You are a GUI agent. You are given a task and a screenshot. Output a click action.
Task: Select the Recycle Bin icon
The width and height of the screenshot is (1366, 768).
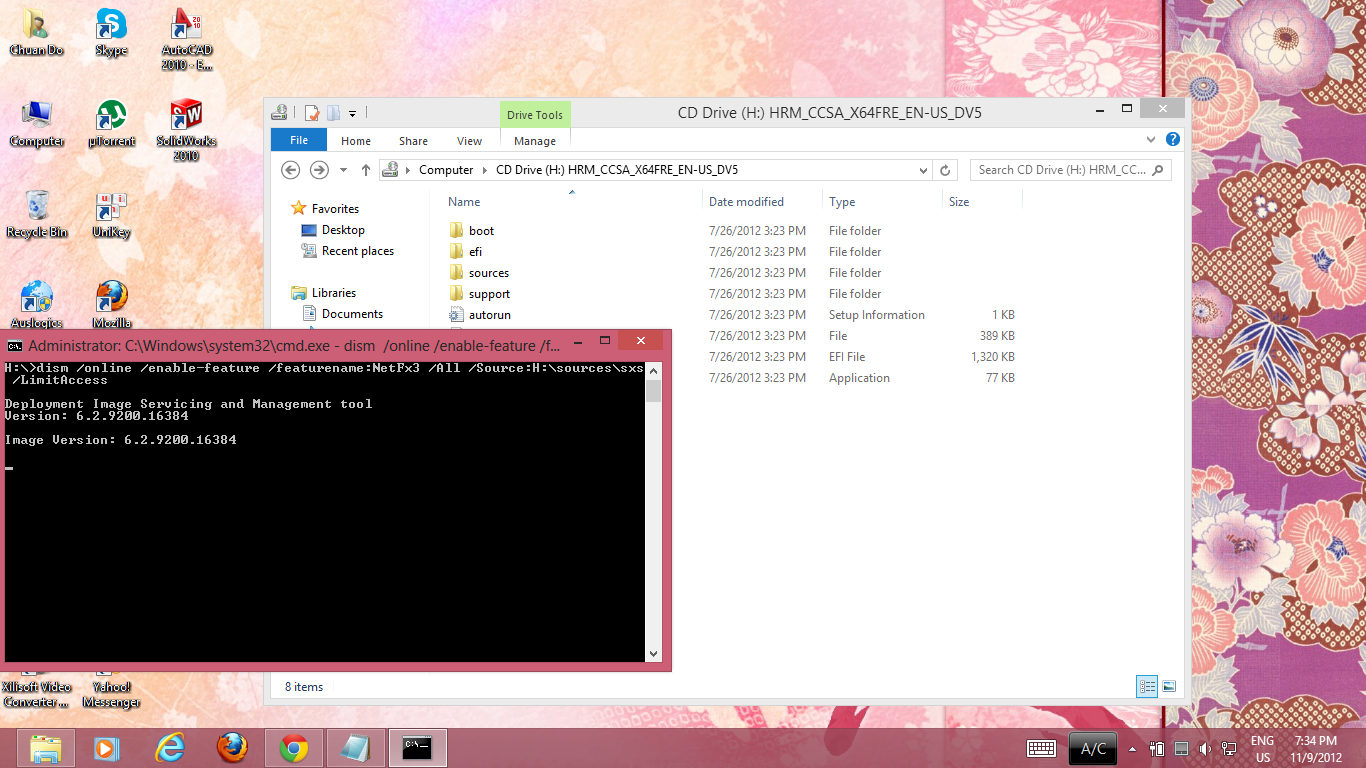tap(37, 214)
